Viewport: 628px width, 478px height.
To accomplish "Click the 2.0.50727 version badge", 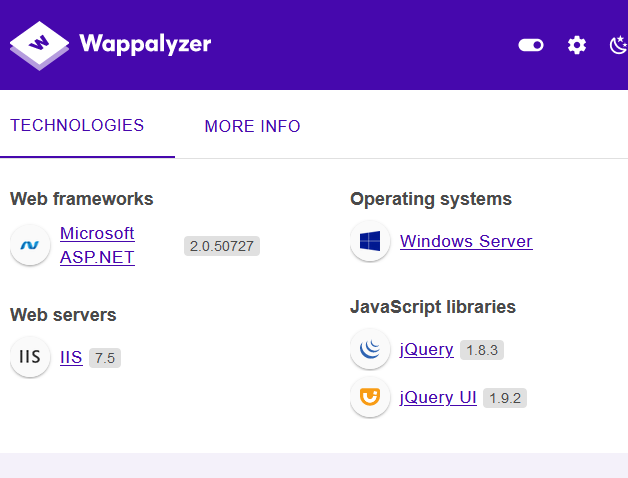I will pos(222,246).
